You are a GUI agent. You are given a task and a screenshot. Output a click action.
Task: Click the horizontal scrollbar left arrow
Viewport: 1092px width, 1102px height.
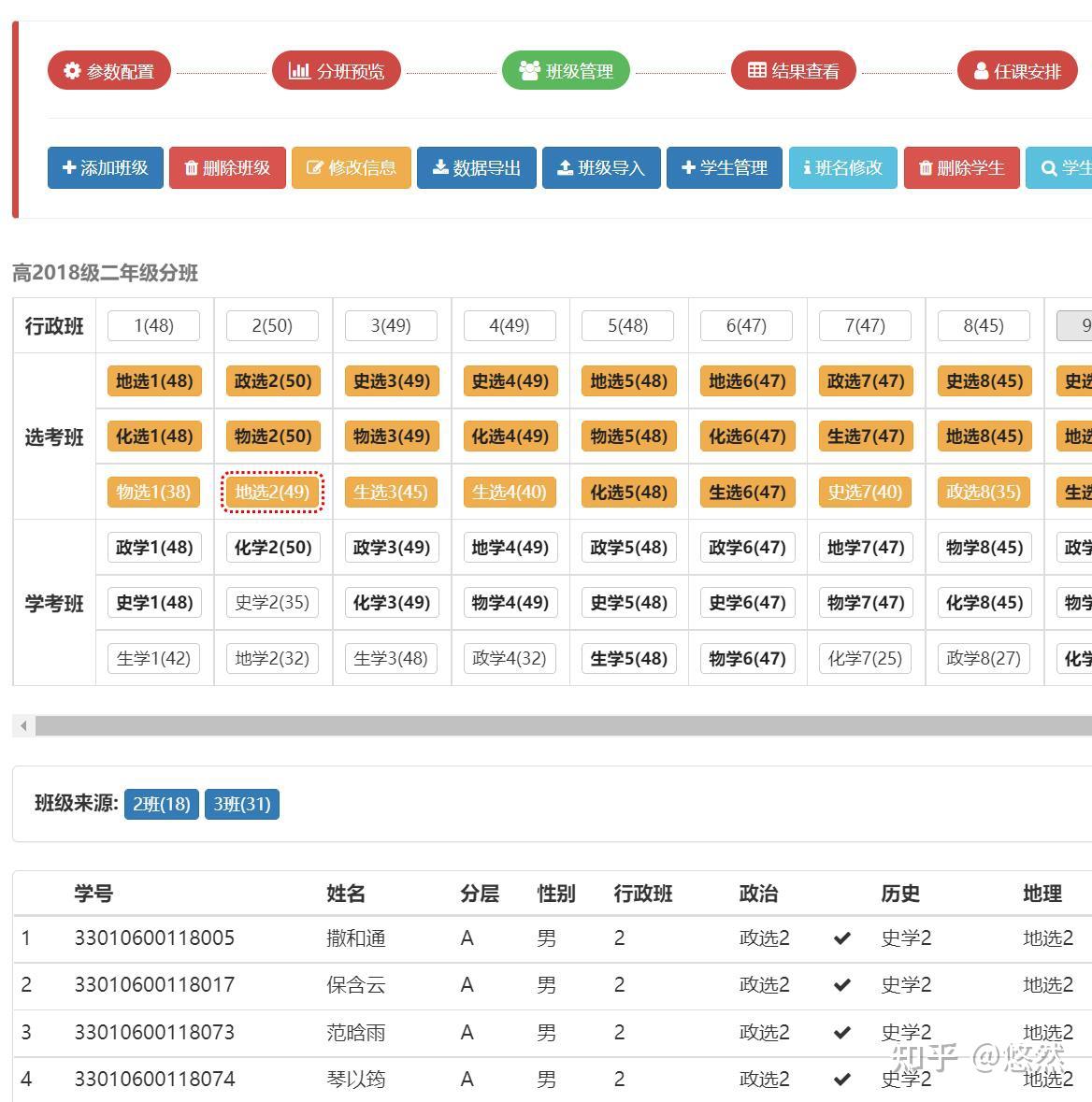pyautogui.click(x=22, y=725)
